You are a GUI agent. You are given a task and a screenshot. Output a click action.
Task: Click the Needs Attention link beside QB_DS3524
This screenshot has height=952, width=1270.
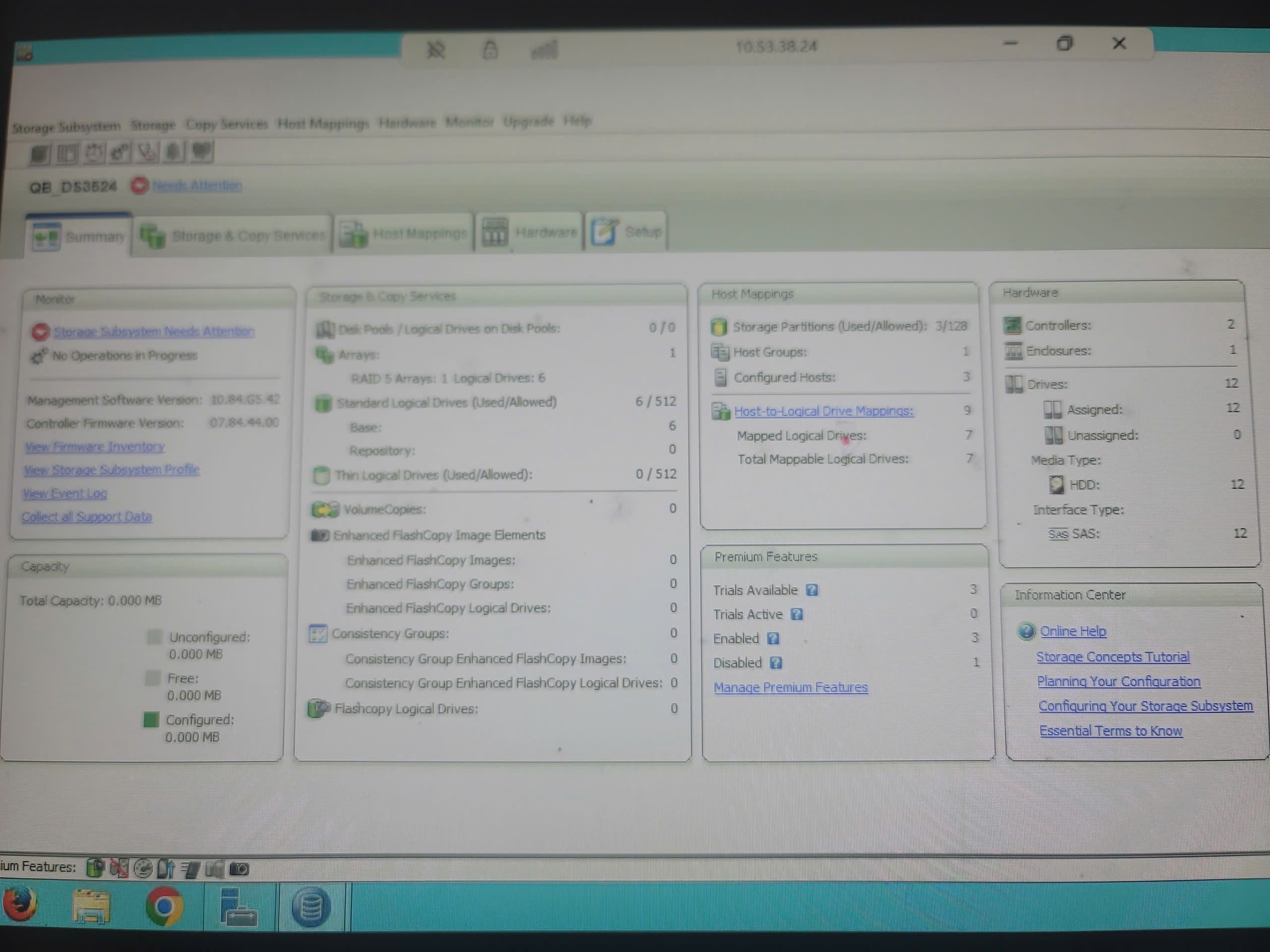(197, 185)
